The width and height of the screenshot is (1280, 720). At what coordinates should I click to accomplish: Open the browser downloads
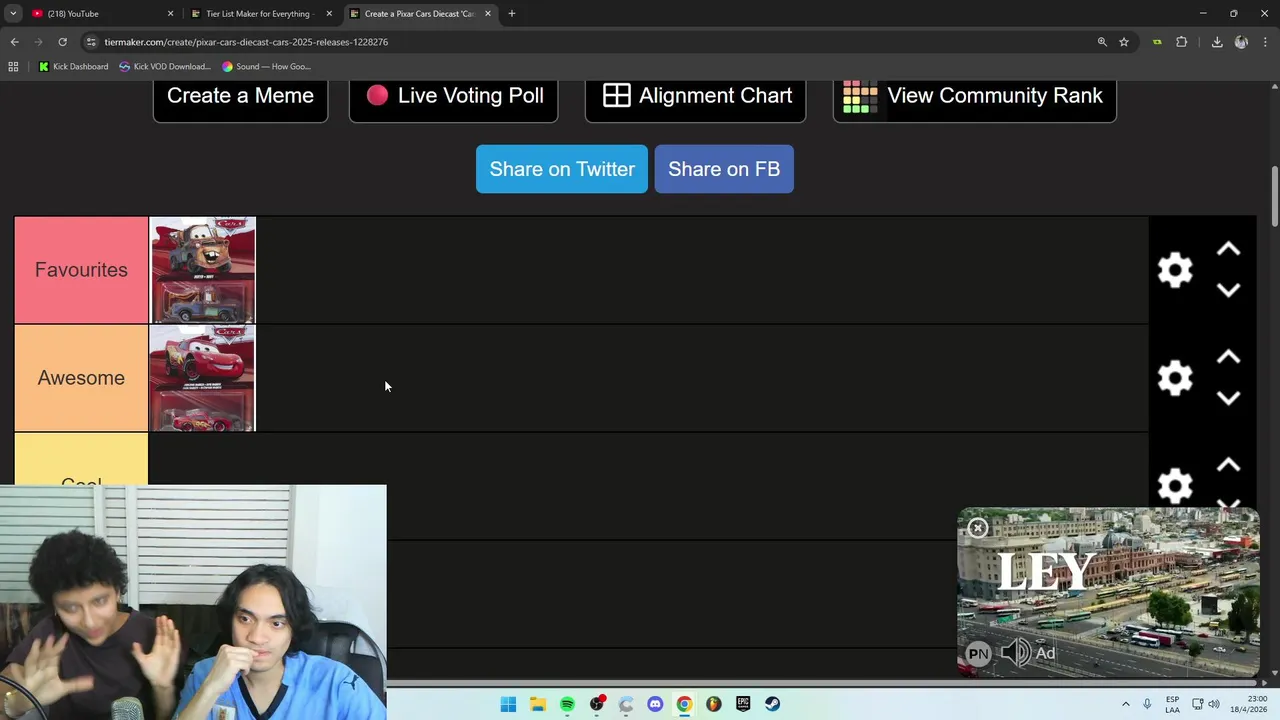coord(1217,42)
